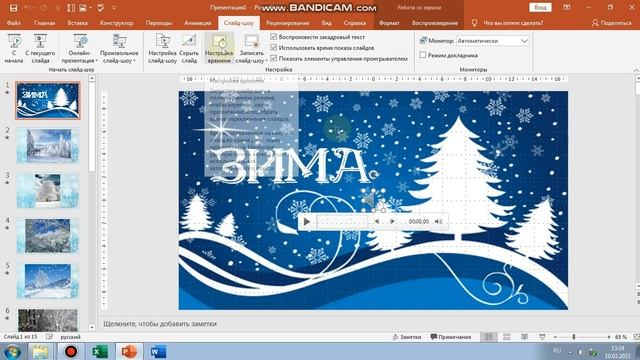Select slide 2 thumbnail
640x360 pixels.
[48, 145]
